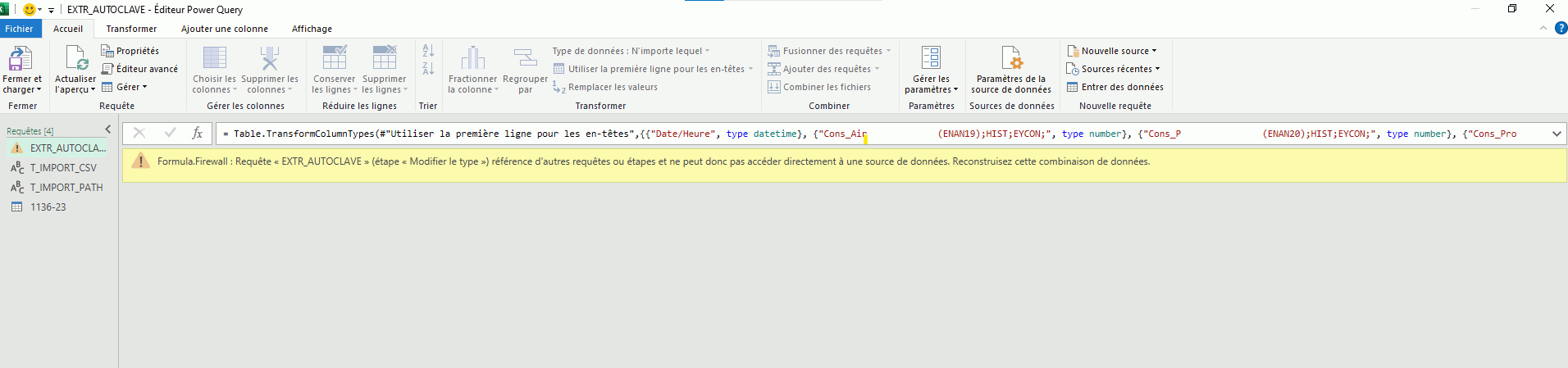Click Supprimer les colonnes icon

pyautogui.click(x=269, y=59)
